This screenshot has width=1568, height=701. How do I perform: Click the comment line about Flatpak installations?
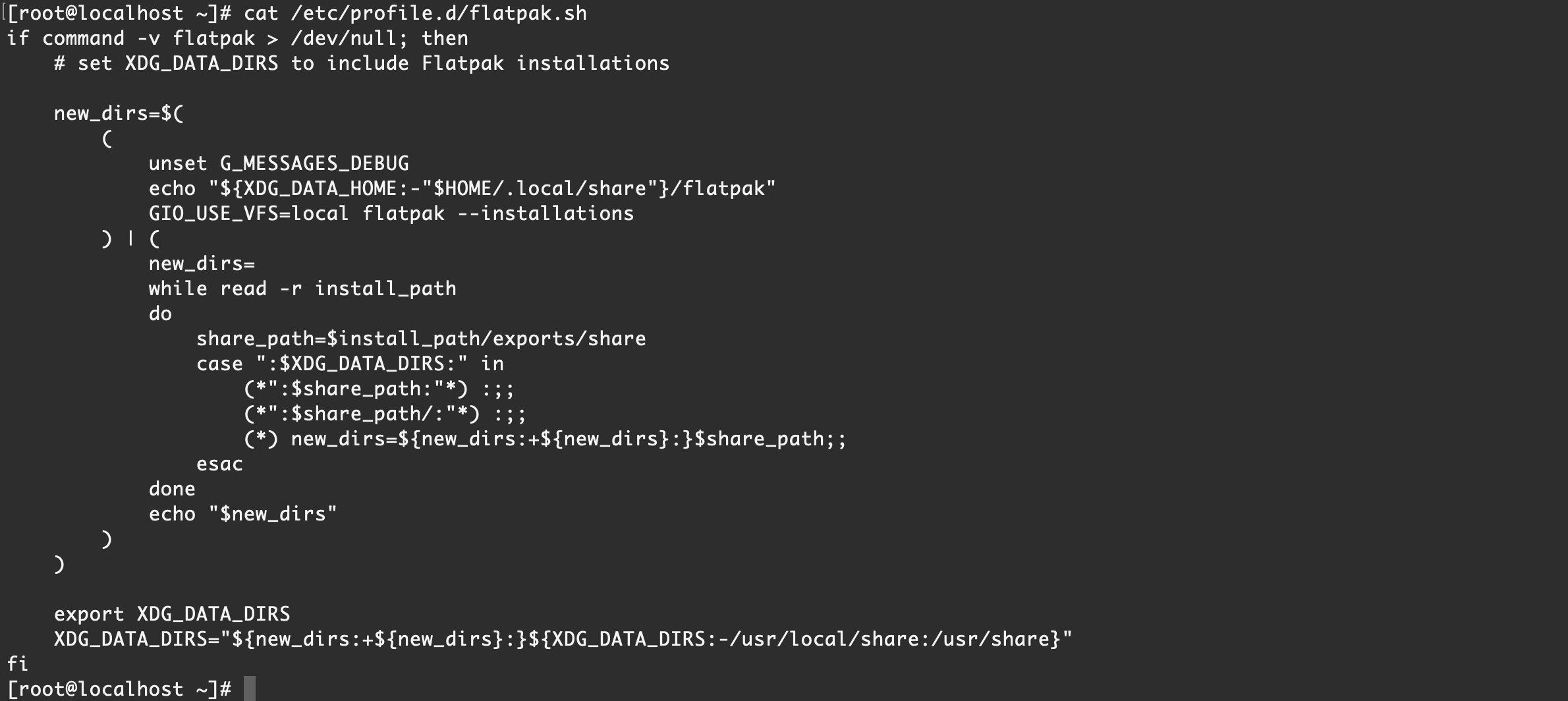click(x=361, y=63)
